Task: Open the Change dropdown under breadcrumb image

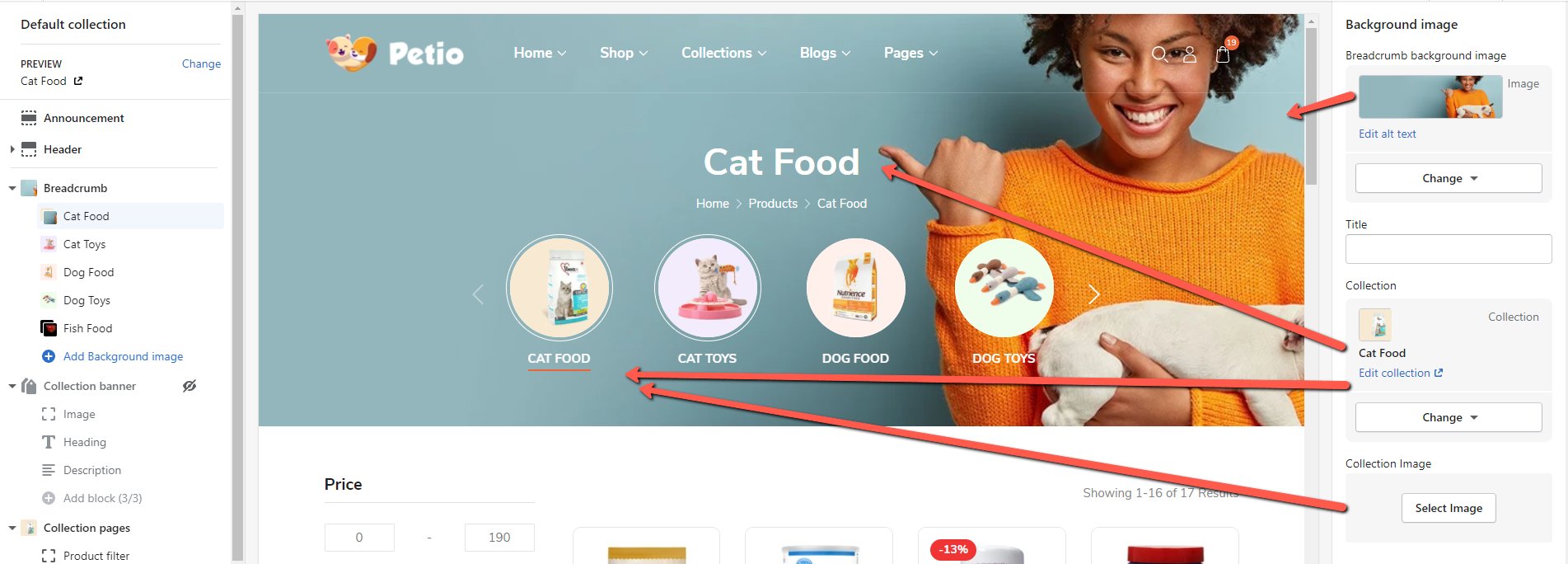Action: tap(1449, 178)
